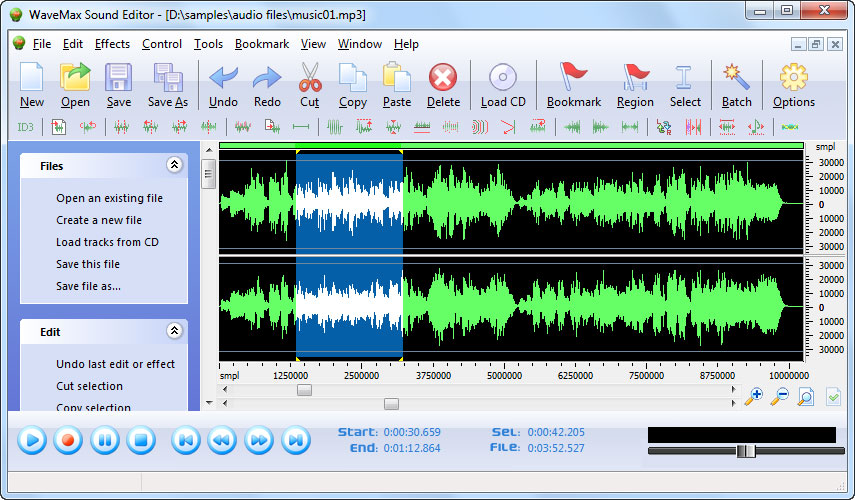
Task: Click the Region toolbar icon
Action: [635, 78]
